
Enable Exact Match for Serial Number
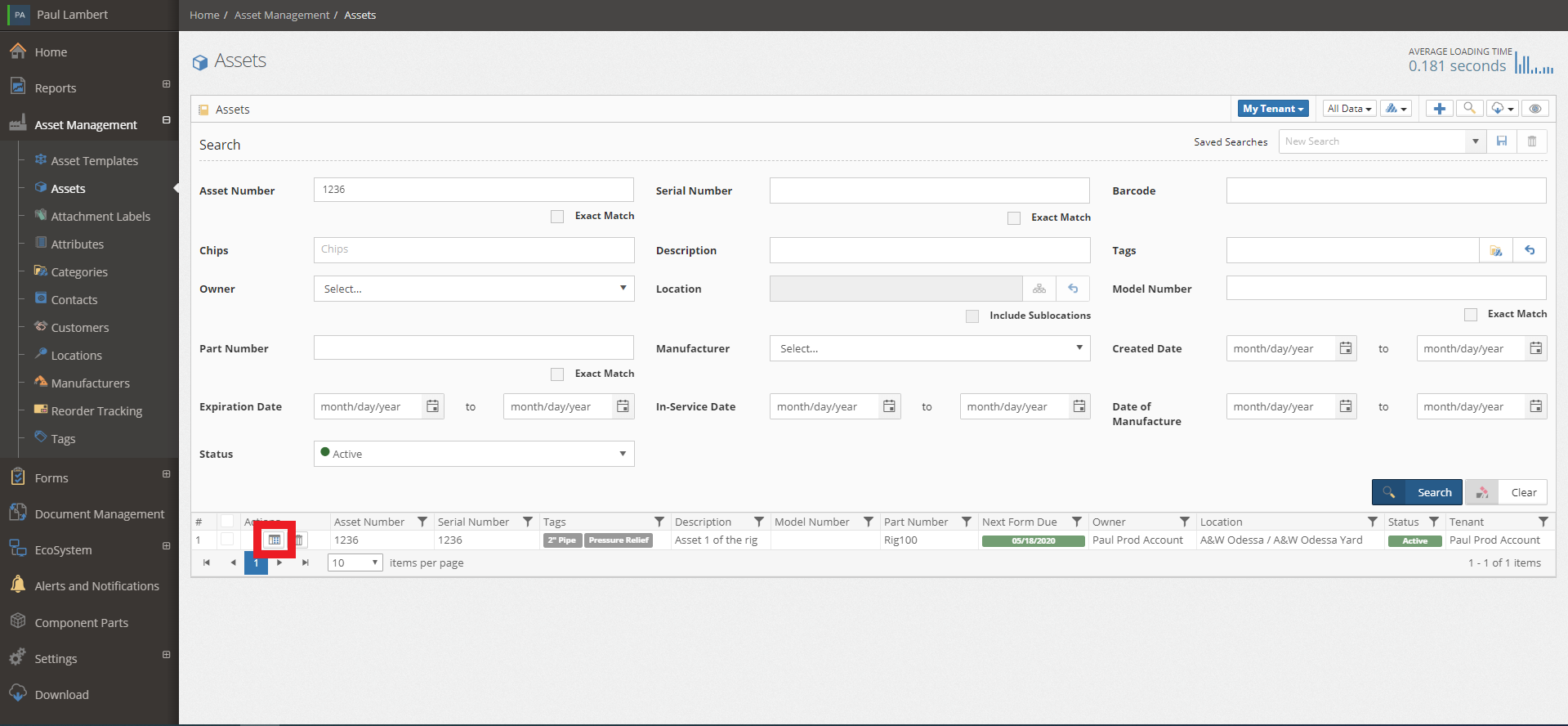coord(1014,218)
